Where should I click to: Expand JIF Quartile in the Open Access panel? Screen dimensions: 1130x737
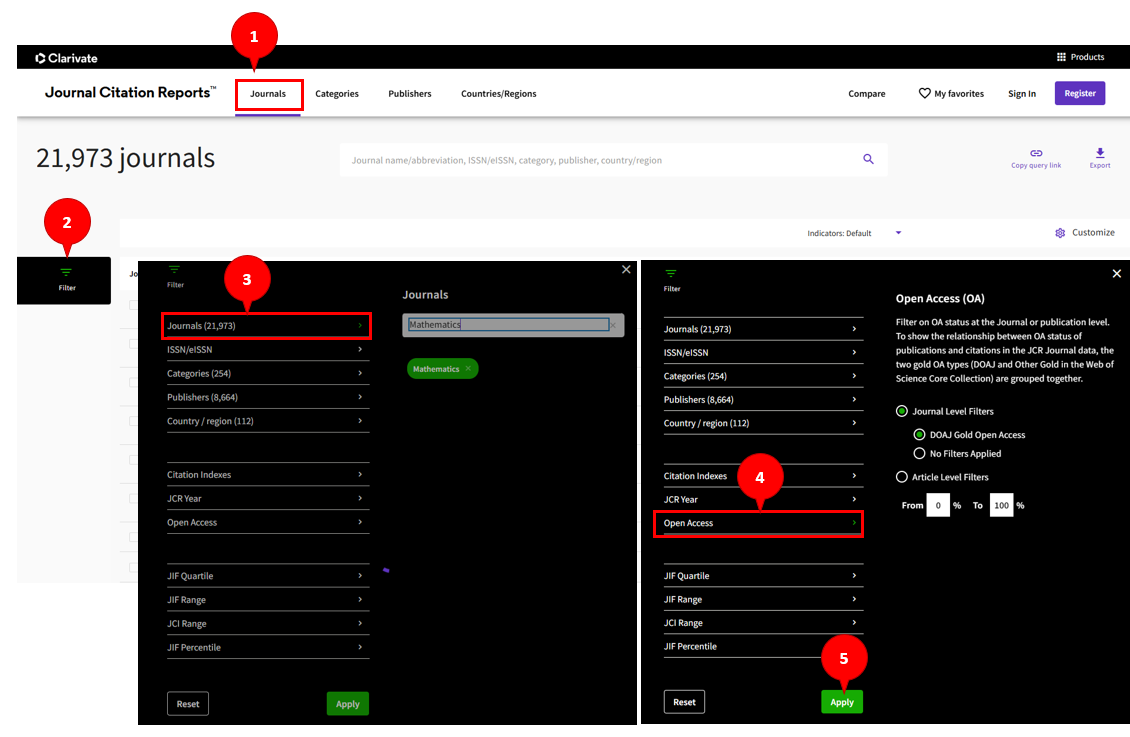point(763,576)
